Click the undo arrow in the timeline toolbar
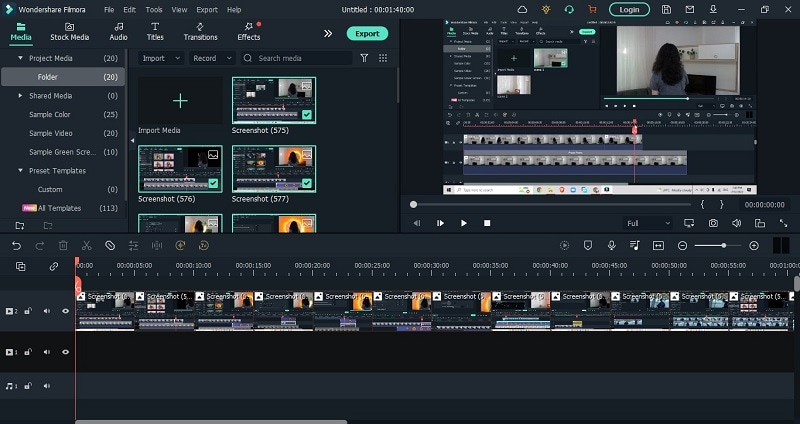Viewport: 800px width, 424px height. (x=16, y=245)
